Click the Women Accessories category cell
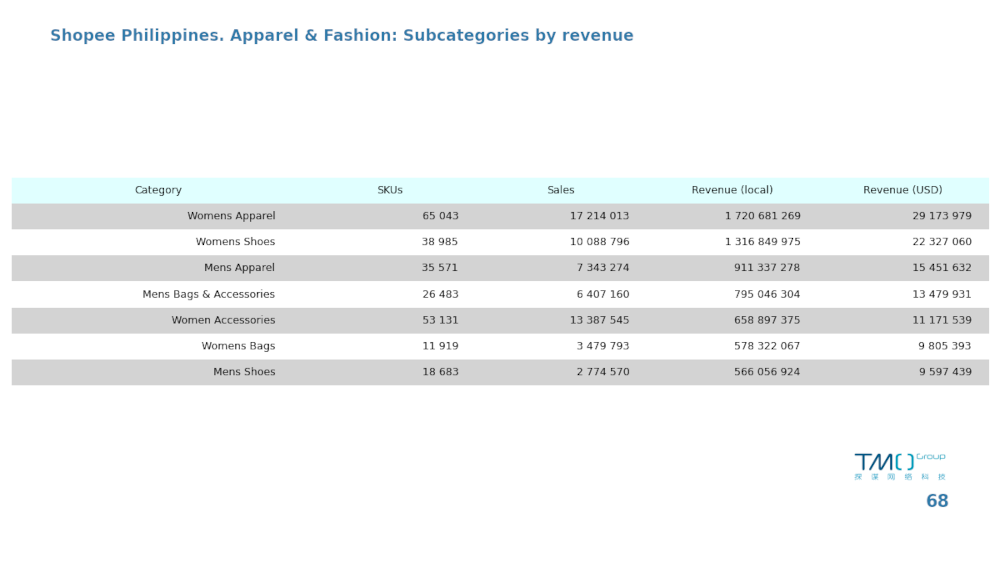Screen dimensions: 1000x563 223,320
